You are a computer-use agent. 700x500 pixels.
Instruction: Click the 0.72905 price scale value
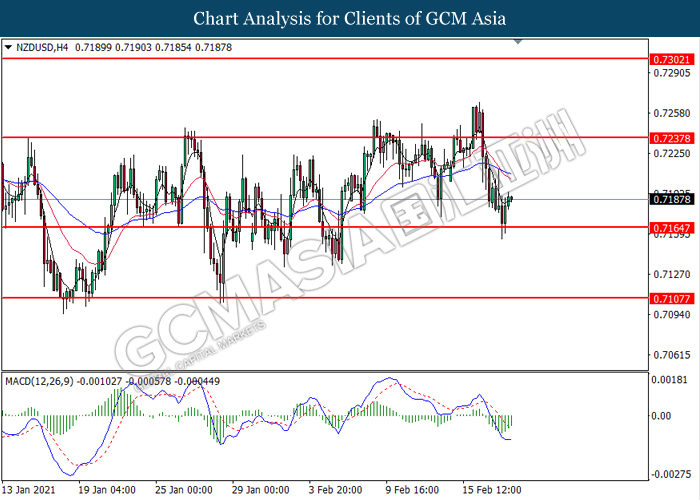671,73
